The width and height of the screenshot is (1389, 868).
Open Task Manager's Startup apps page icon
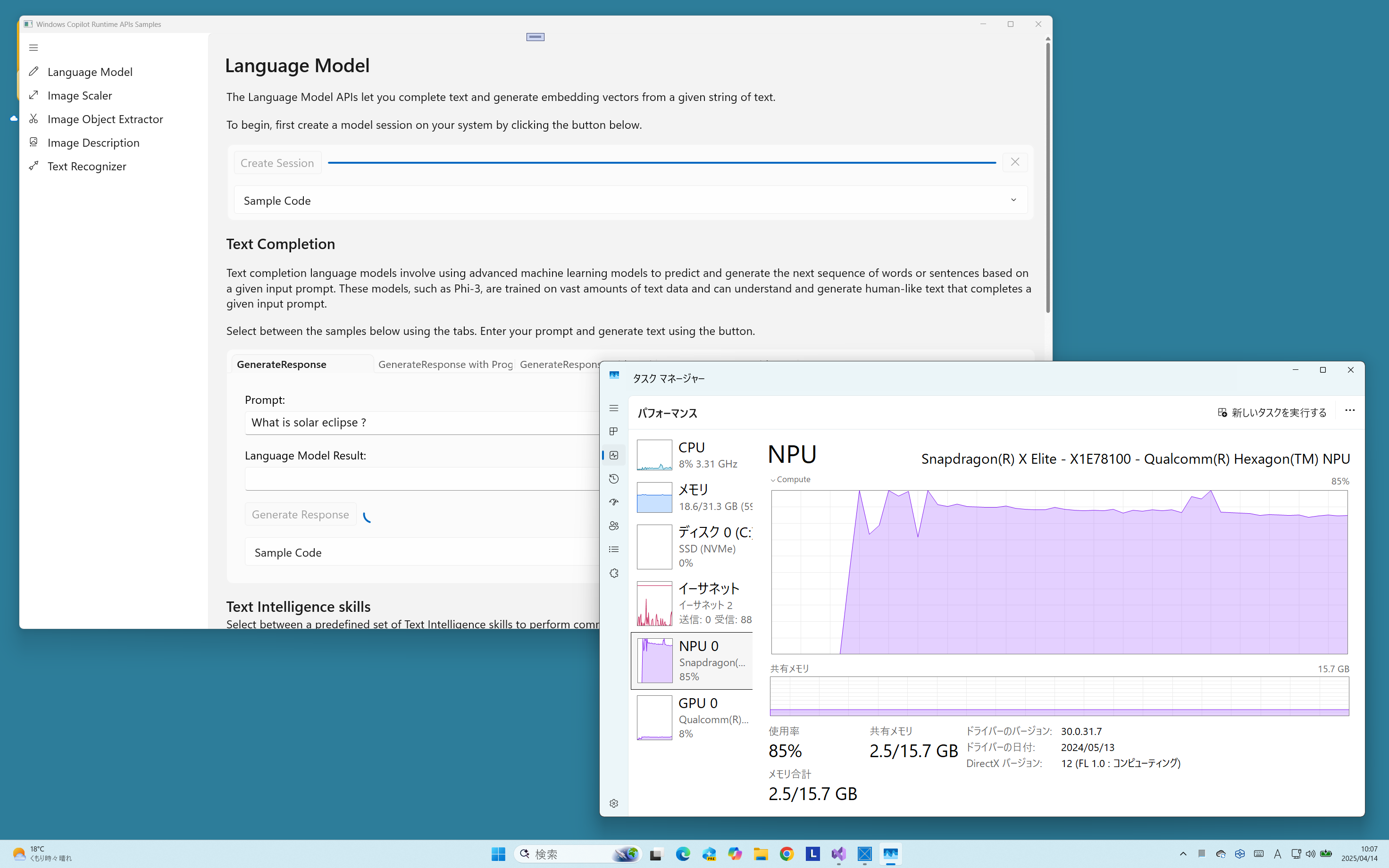pyautogui.click(x=613, y=502)
